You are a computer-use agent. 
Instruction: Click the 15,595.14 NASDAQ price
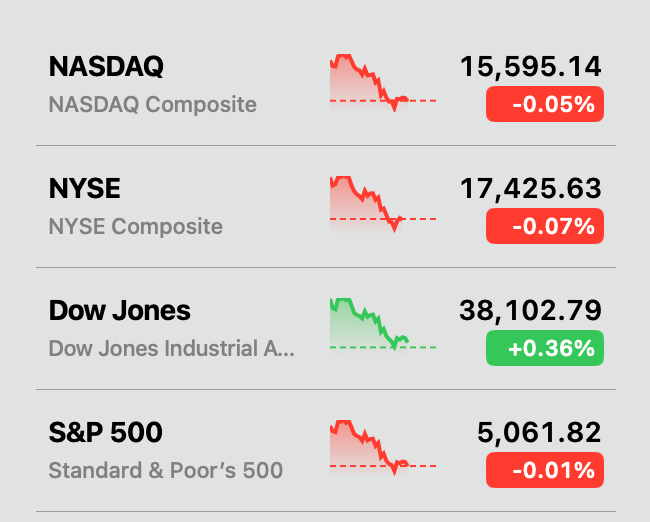[531, 67]
